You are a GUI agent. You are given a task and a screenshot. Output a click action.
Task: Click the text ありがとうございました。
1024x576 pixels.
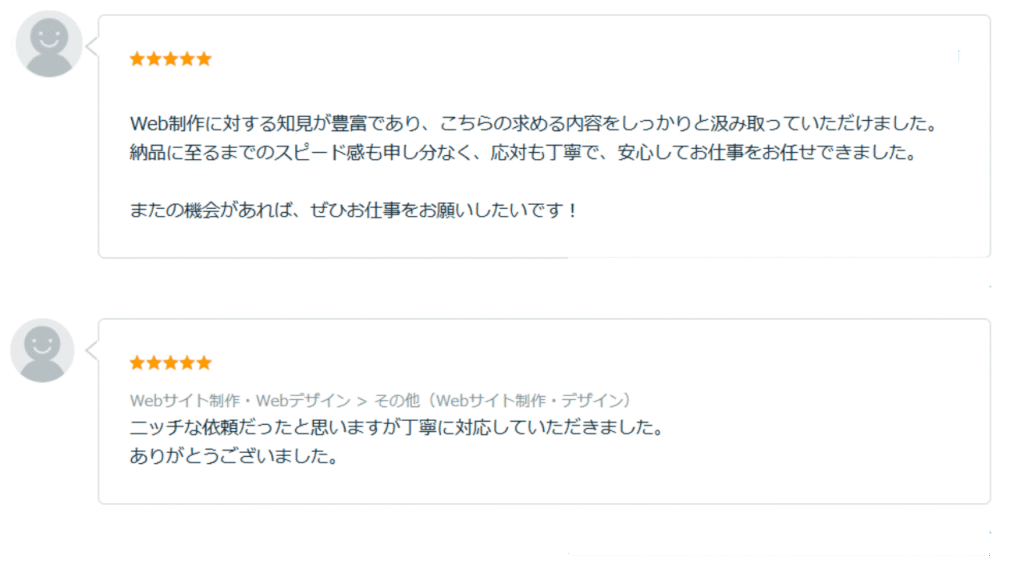pos(234,456)
